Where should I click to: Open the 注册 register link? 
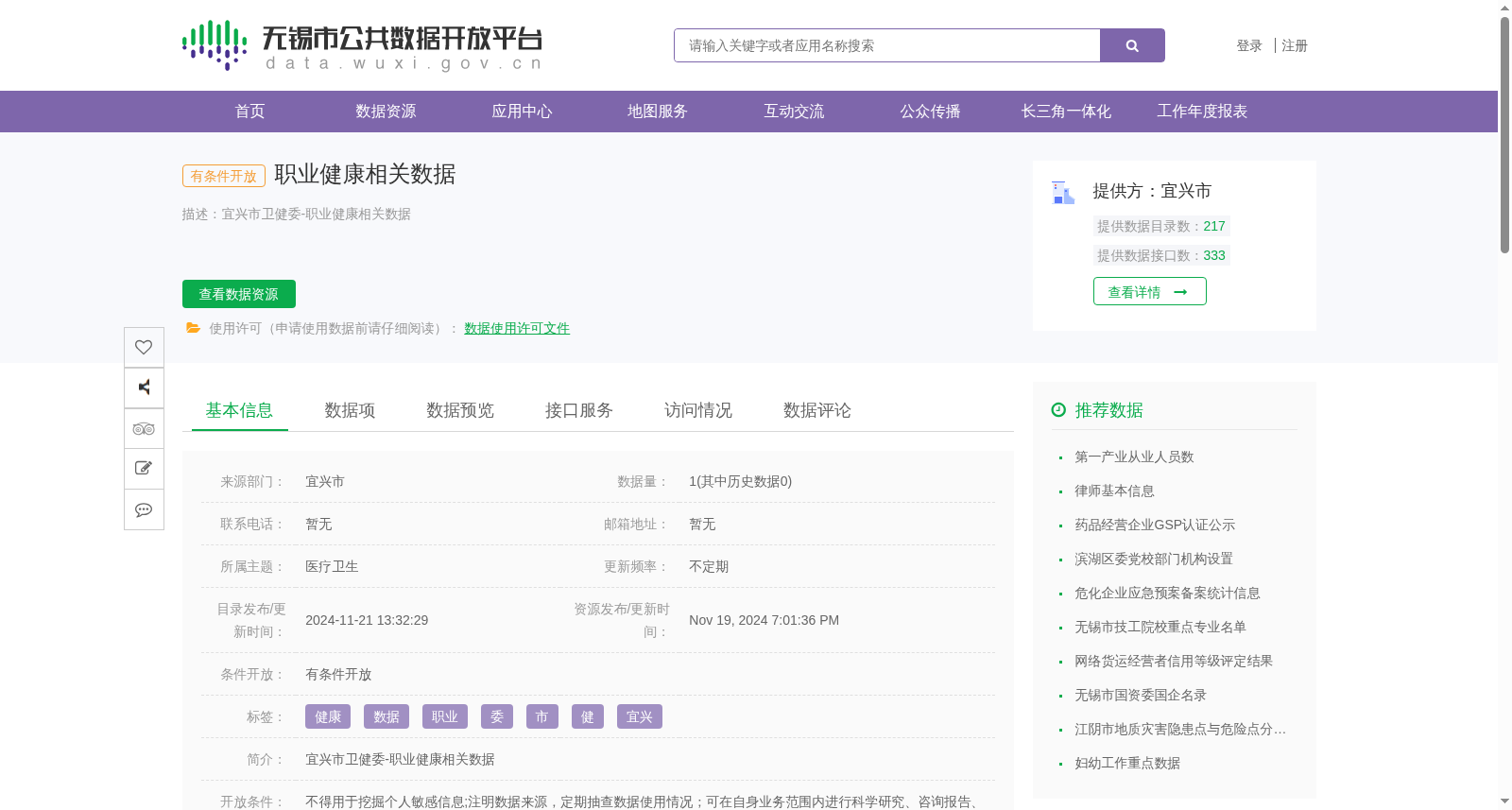coord(1295,45)
